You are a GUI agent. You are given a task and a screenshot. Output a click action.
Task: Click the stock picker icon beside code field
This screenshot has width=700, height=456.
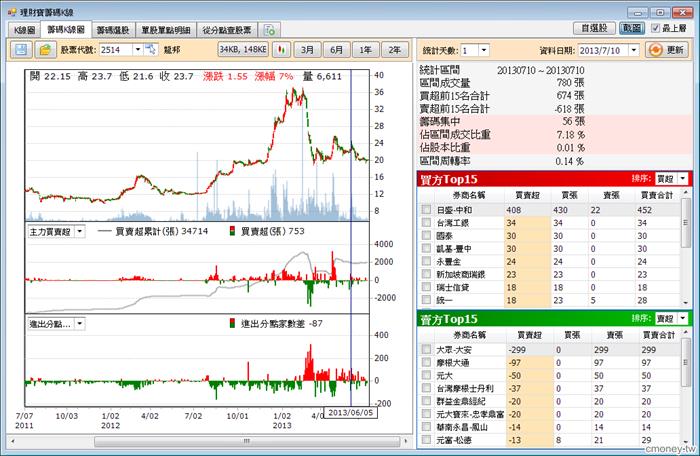[151, 49]
